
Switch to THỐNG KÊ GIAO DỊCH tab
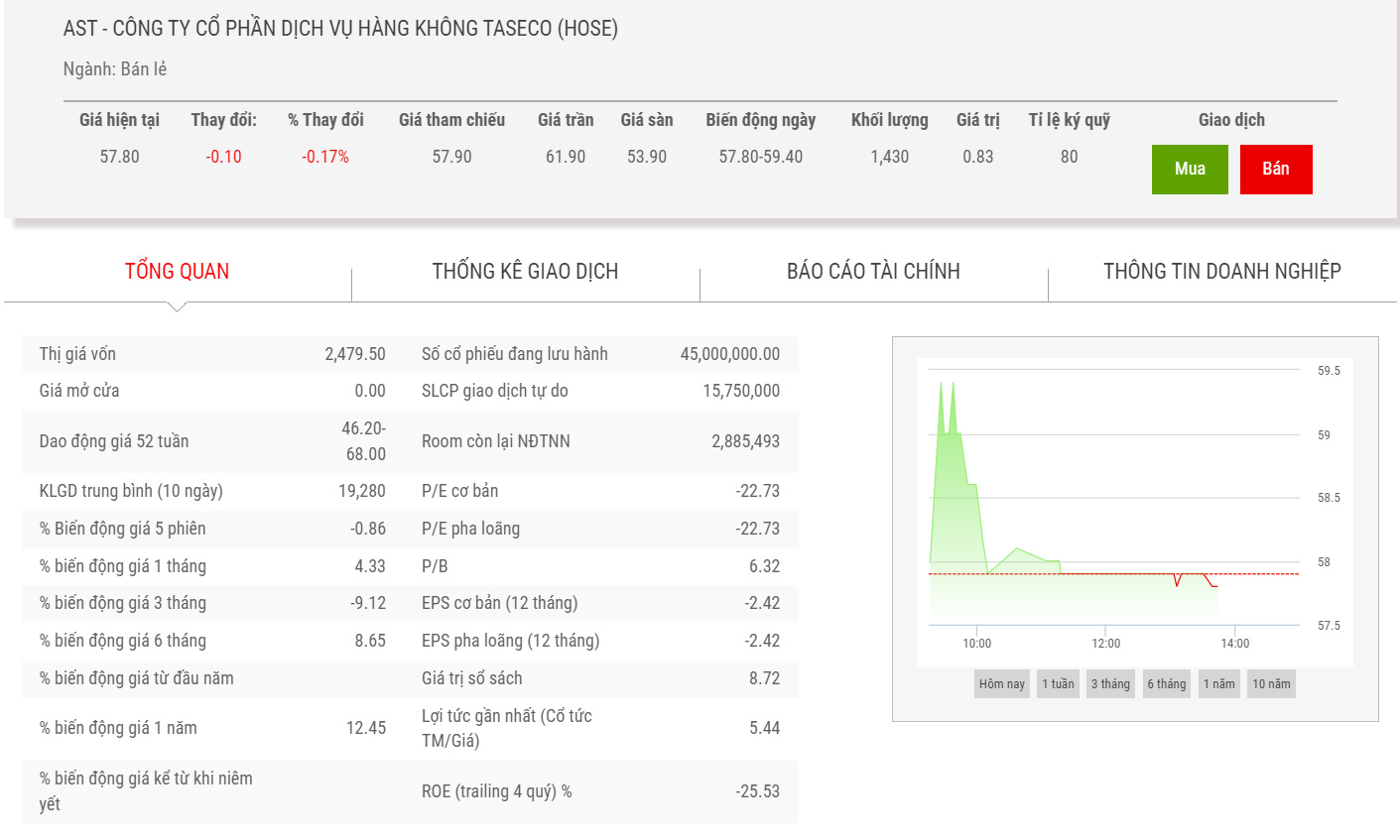pyautogui.click(x=525, y=272)
